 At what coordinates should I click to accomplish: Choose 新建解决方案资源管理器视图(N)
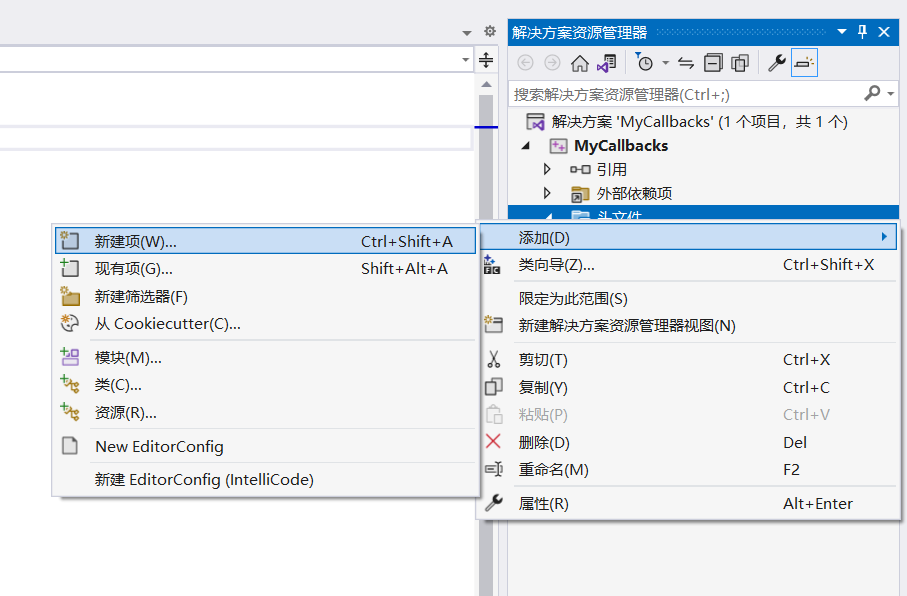tap(688, 326)
